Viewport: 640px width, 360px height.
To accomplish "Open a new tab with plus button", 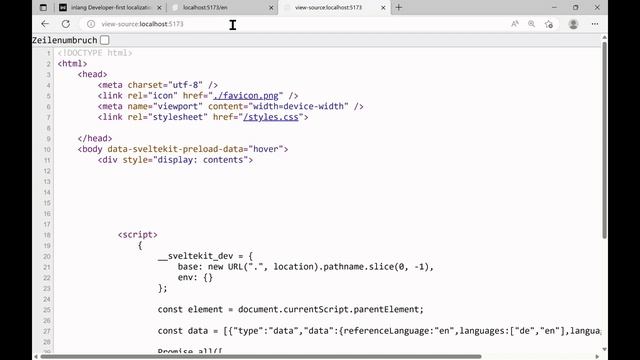I will (x=399, y=7).
